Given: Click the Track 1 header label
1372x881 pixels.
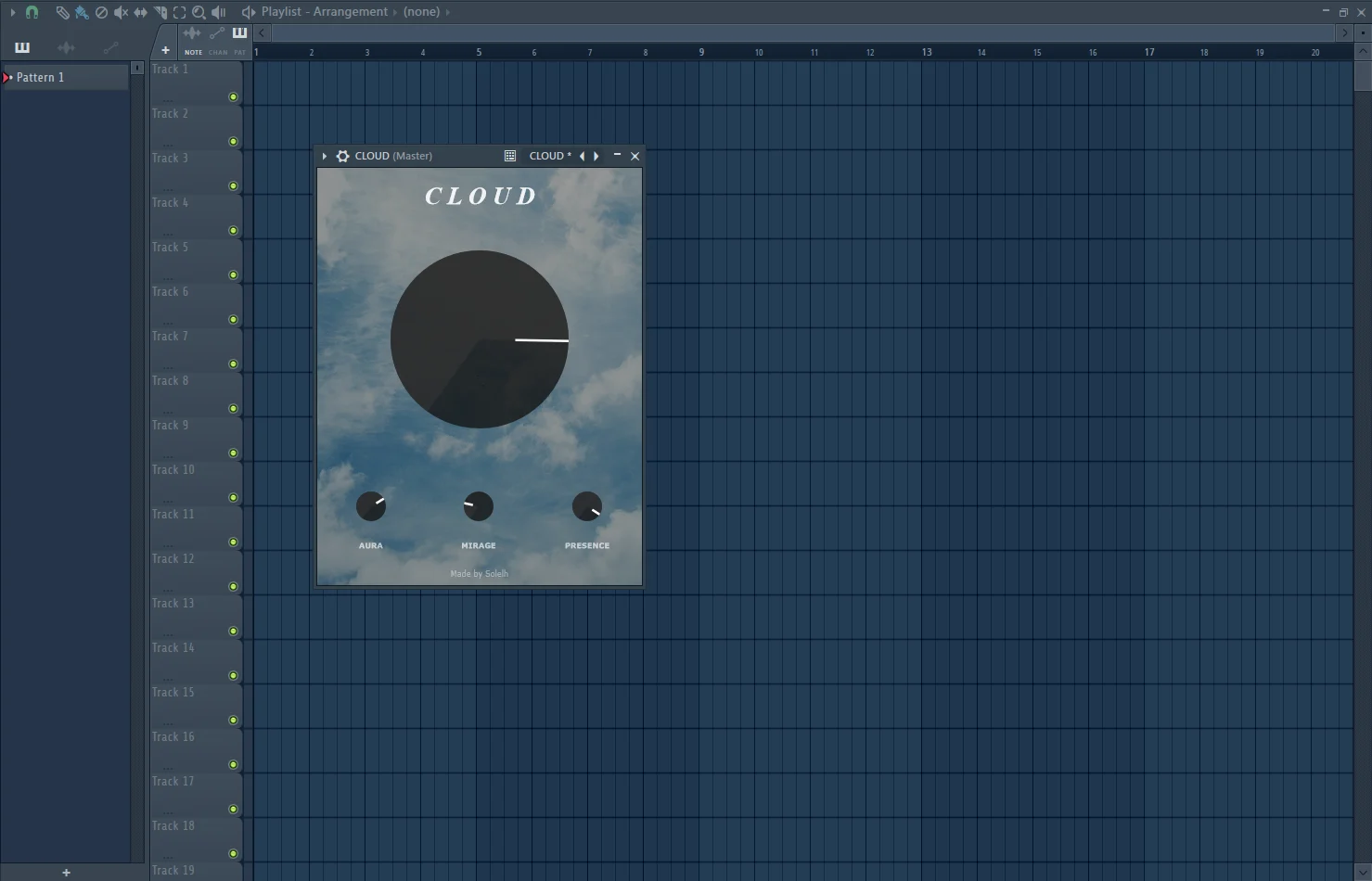Looking at the screenshot, I should (170, 69).
